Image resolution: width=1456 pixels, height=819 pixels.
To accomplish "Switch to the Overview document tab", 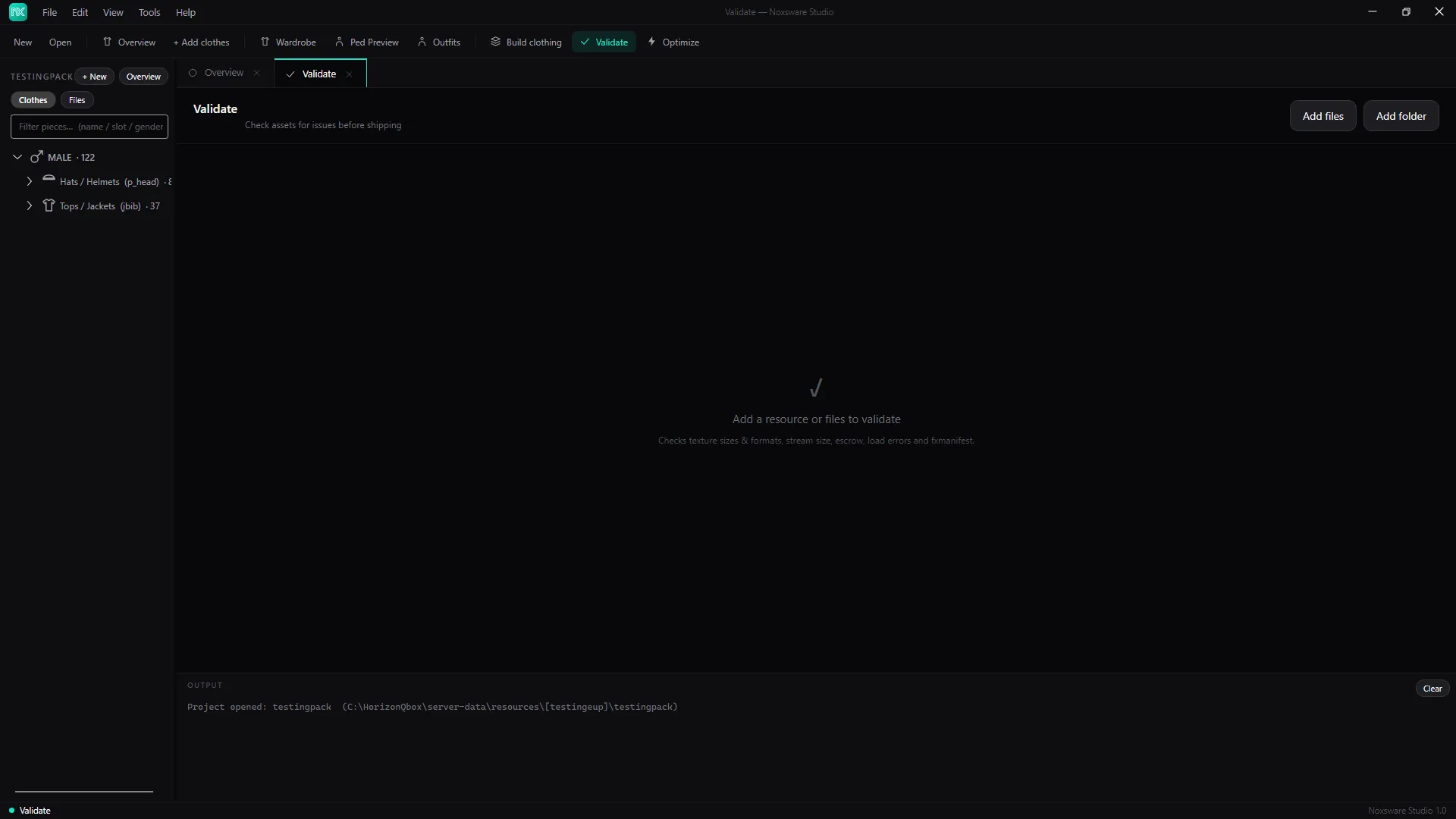I will coord(224,73).
